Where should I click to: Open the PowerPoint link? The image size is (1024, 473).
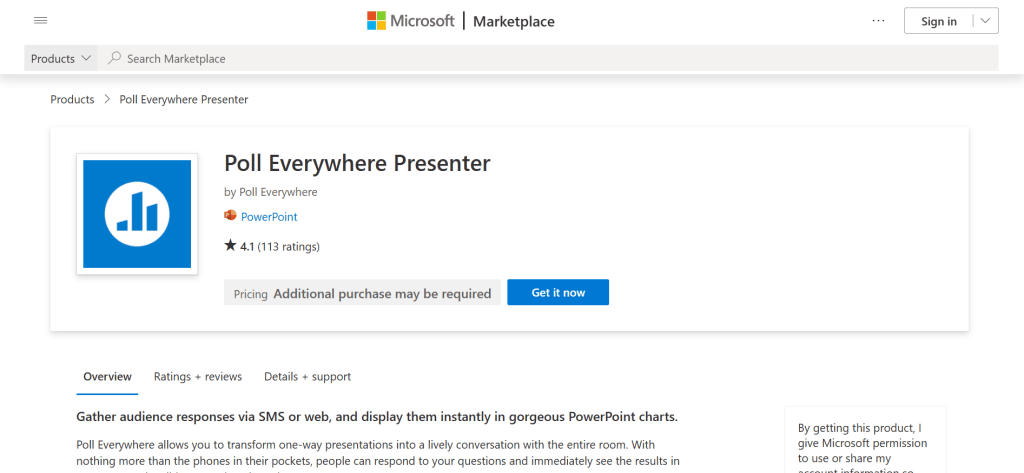pos(269,217)
